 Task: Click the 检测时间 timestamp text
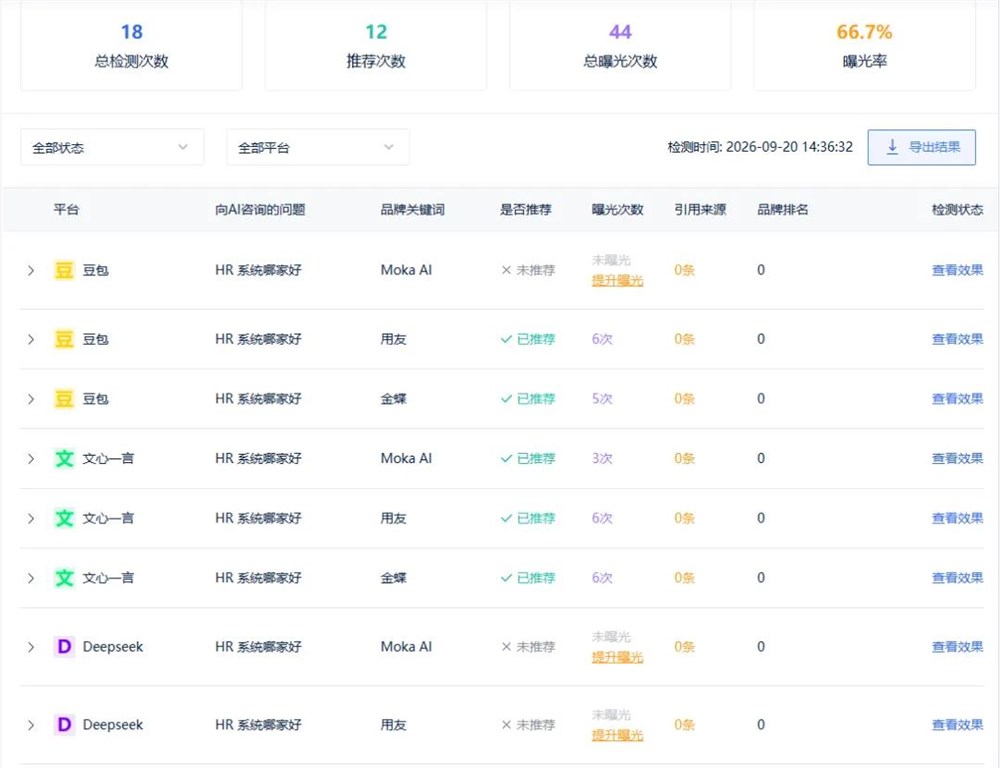point(760,147)
